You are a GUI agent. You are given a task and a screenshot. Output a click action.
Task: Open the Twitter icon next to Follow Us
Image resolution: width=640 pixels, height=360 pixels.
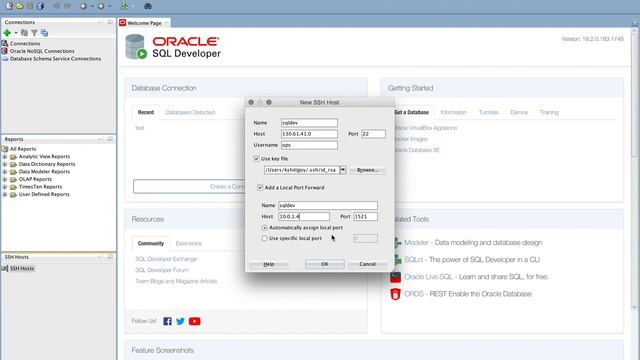[x=180, y=321]
